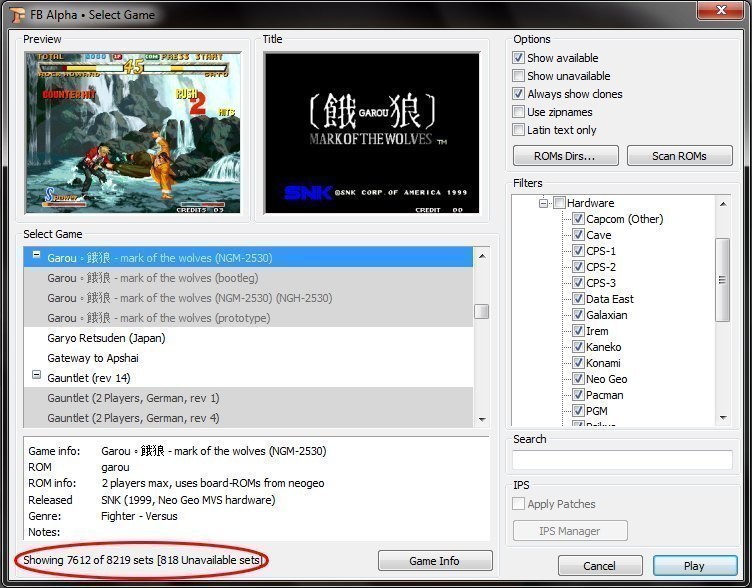Click the Cancel button
This screenshot has width=752, height=588.
pyautogui.click(x=600, y=566)
